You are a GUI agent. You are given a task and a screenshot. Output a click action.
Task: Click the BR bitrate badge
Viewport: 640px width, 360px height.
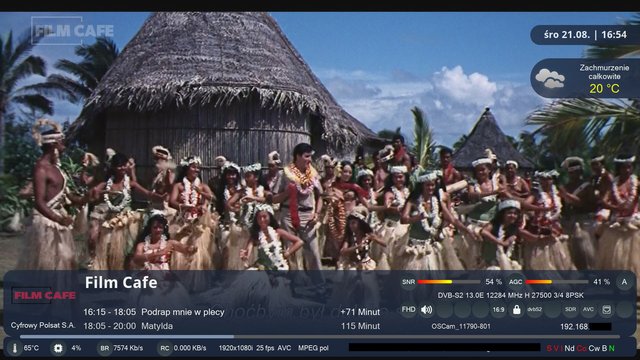coord(104,348)
